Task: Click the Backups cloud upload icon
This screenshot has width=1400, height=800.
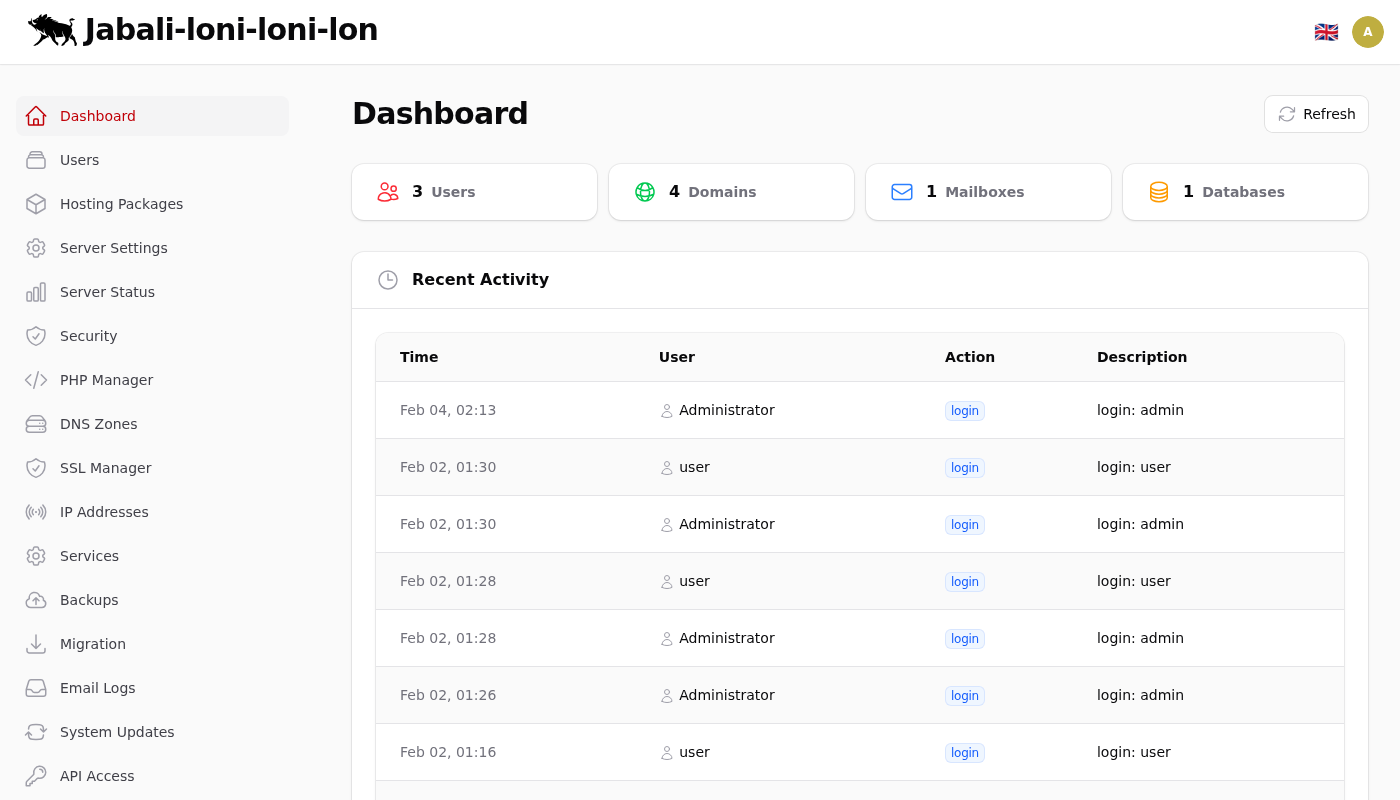Action: (x=36, y=600)
